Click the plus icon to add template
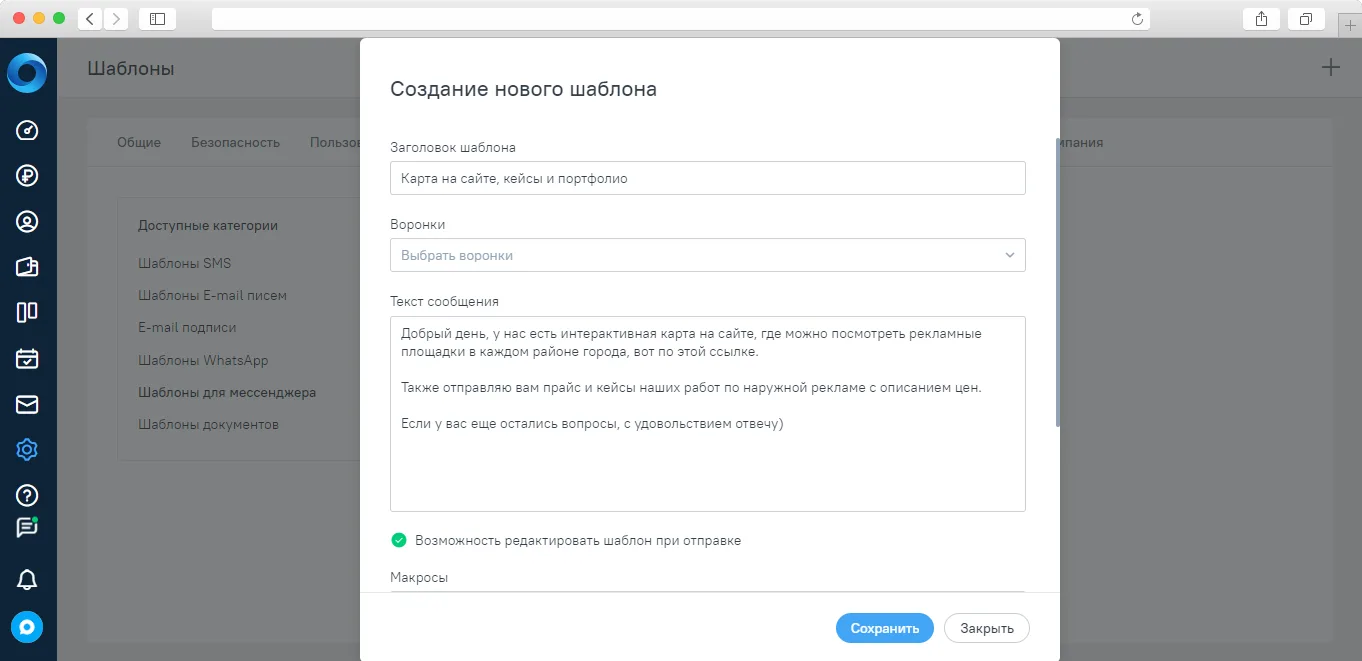1362x661 pixels. tap(1330, 68)
